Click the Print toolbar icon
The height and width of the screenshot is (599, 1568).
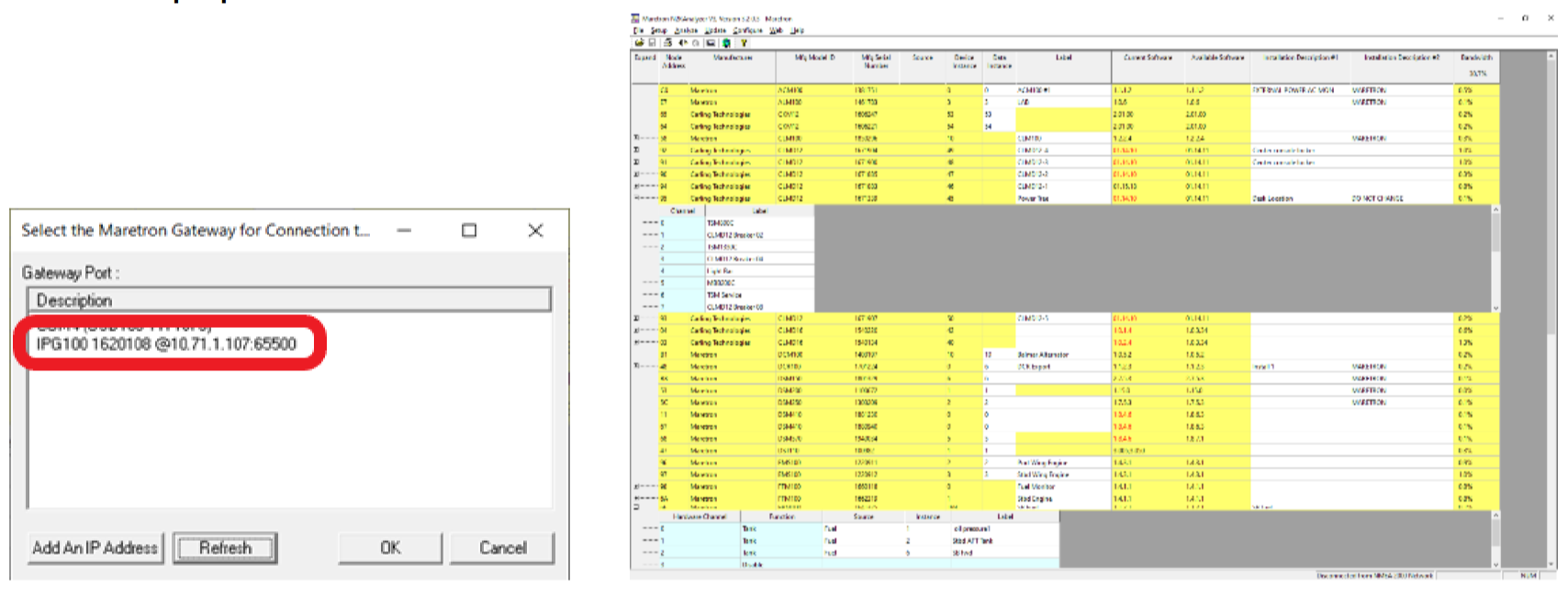(x=667, y=42)
